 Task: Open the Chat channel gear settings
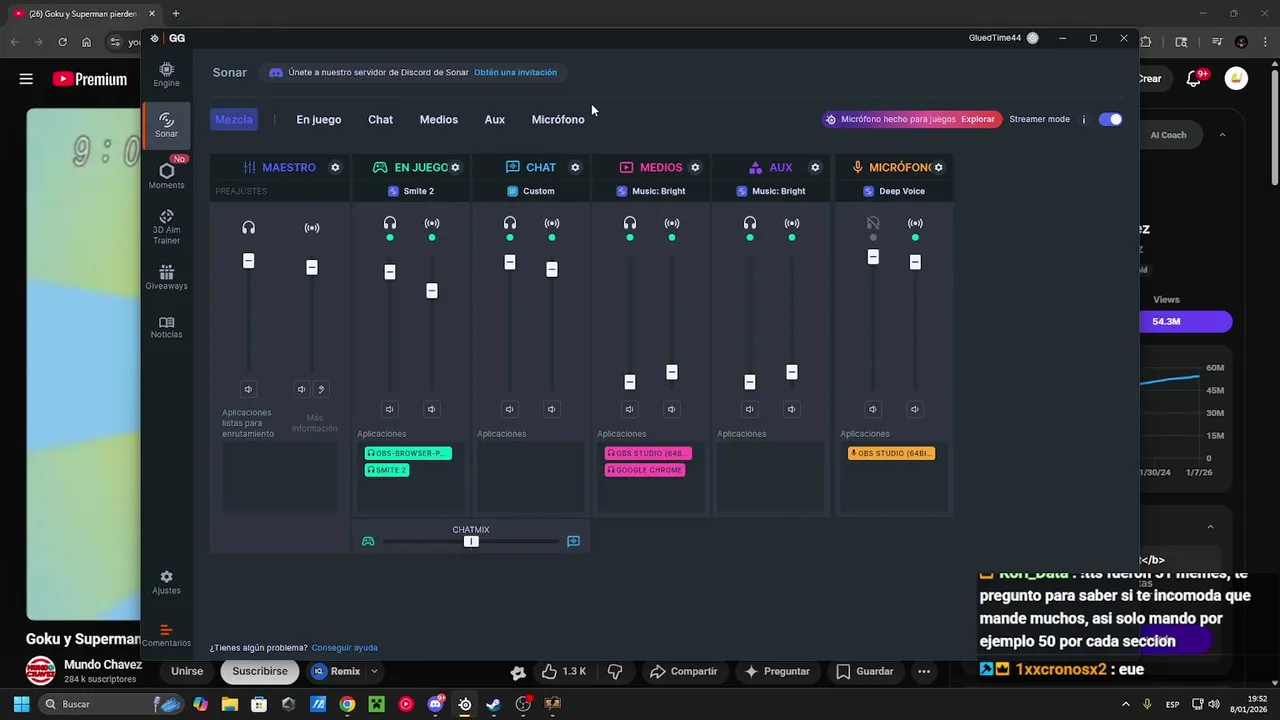coord(575,167)
